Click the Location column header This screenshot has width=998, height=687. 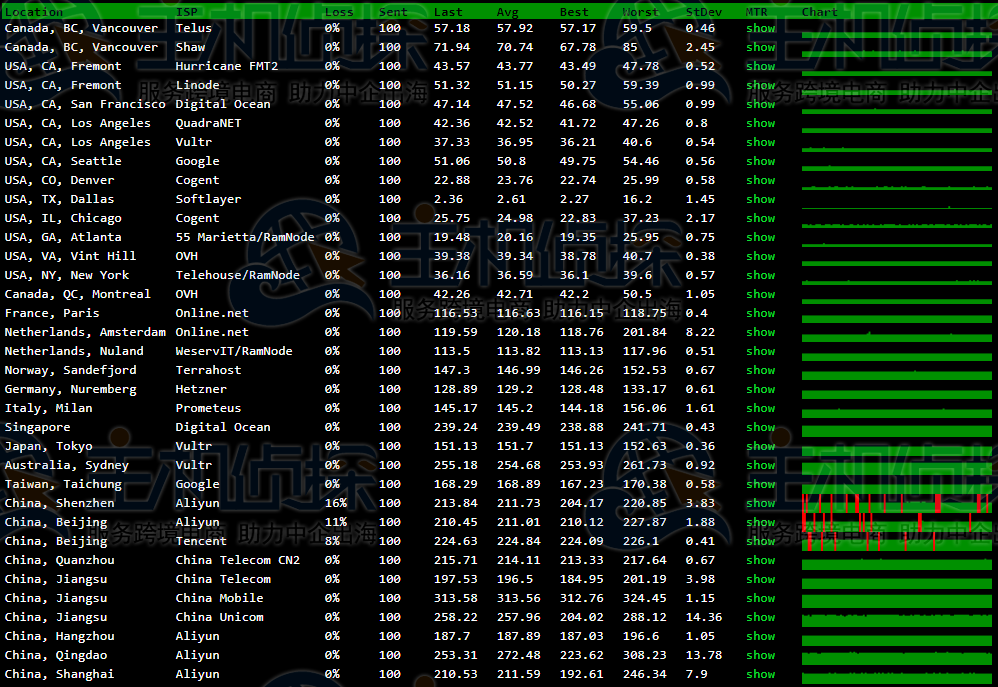(x=34, y=12)
